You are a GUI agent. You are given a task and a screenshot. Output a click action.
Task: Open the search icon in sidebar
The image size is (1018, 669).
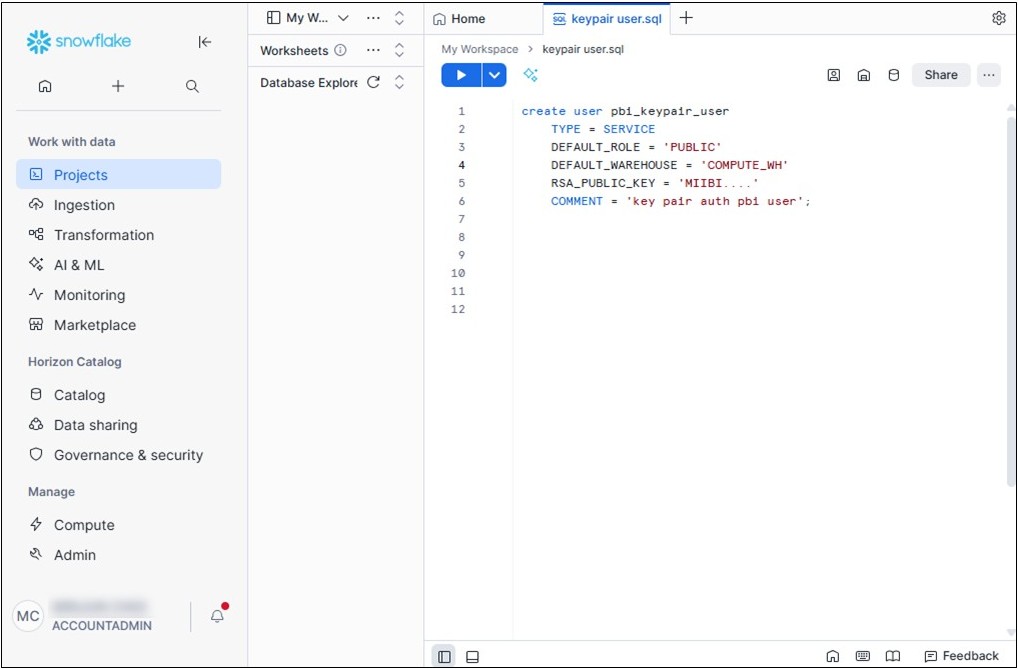click(192, 87)
